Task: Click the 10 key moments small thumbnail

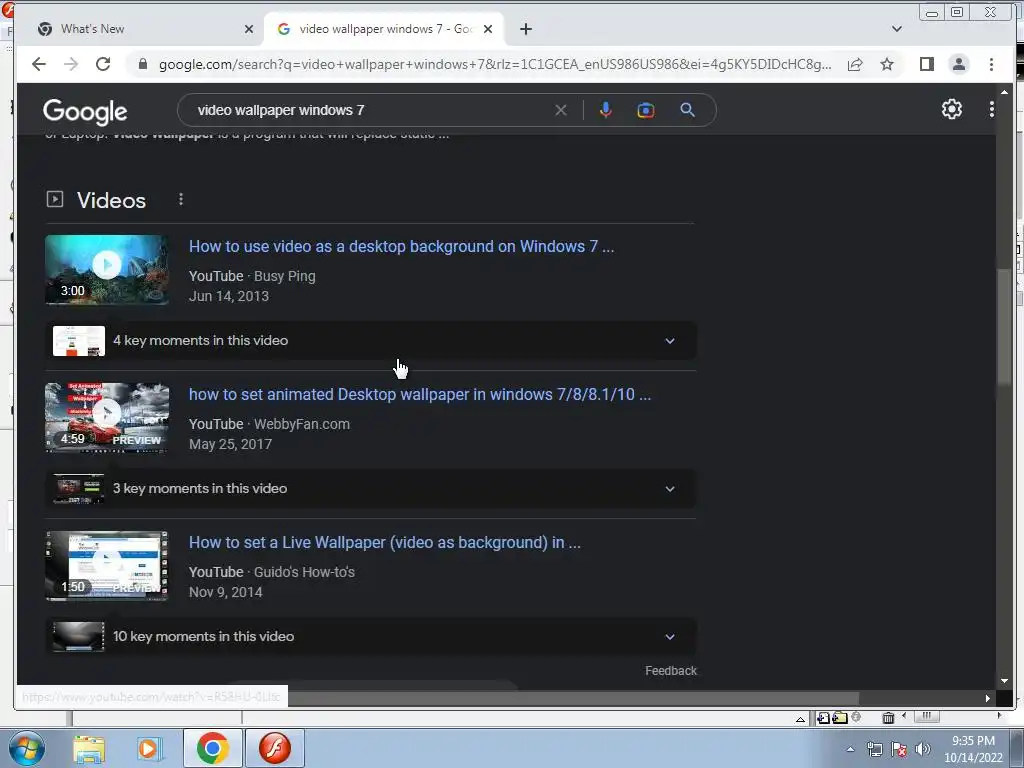Action: coord(78,637)
